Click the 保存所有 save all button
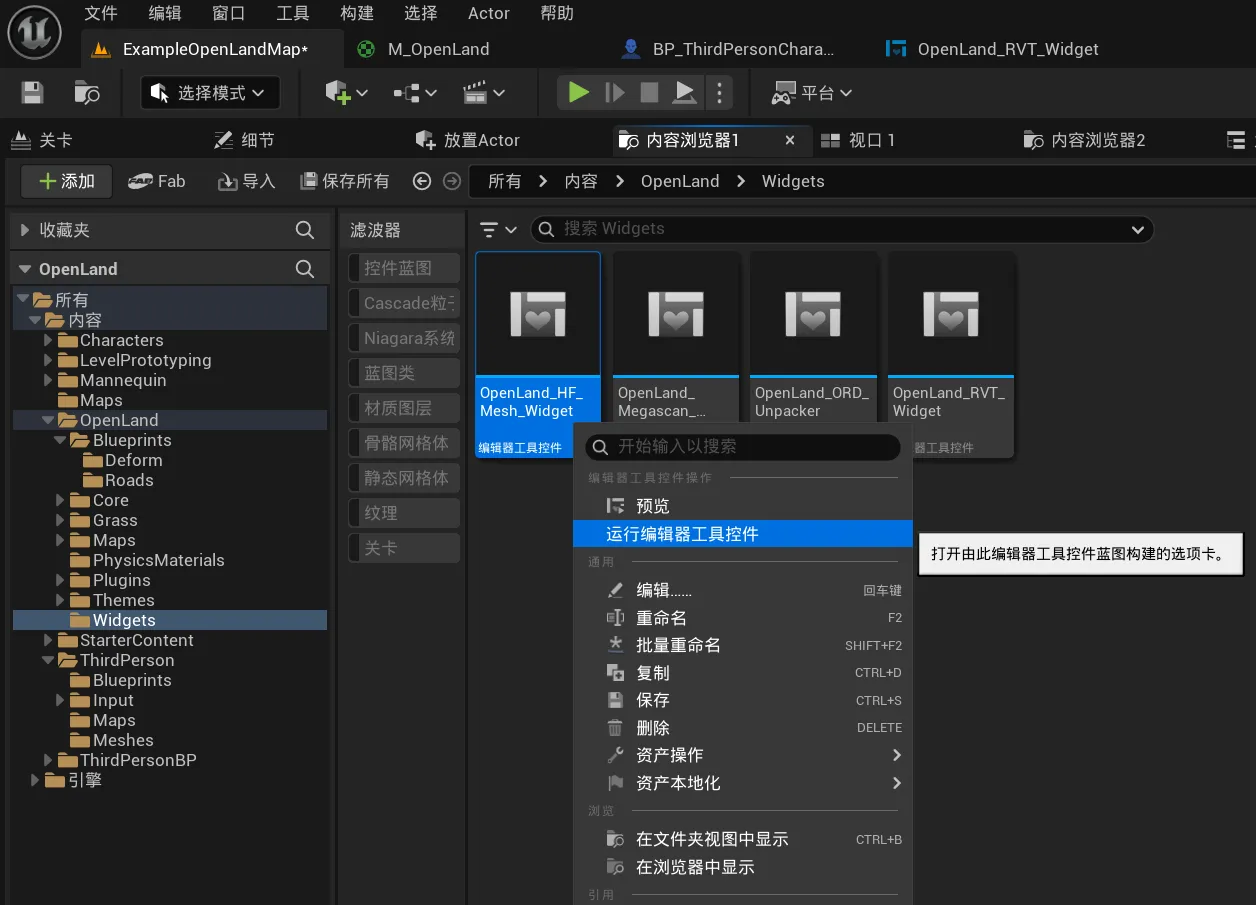Viewport: 1256px width, 905px height. point(345,181)
